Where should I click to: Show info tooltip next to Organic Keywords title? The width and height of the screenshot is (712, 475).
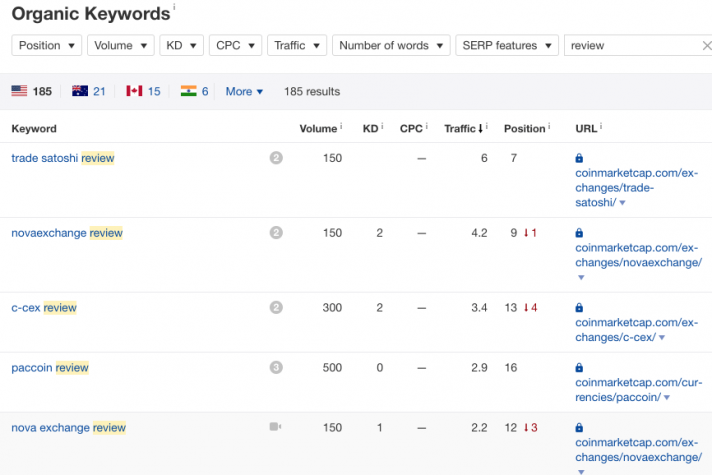(x=174, y=6)
